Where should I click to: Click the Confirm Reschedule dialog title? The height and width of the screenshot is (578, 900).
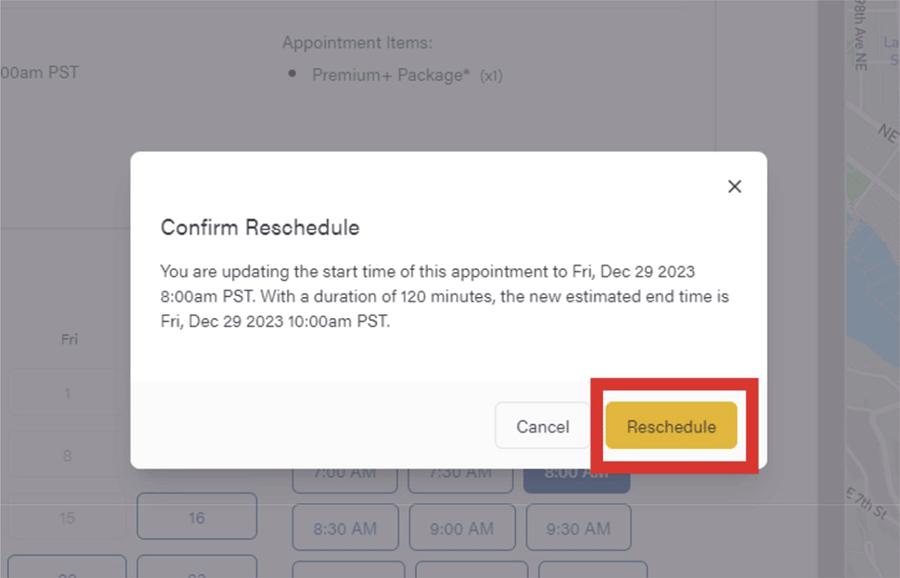click(x=260, y=228)
